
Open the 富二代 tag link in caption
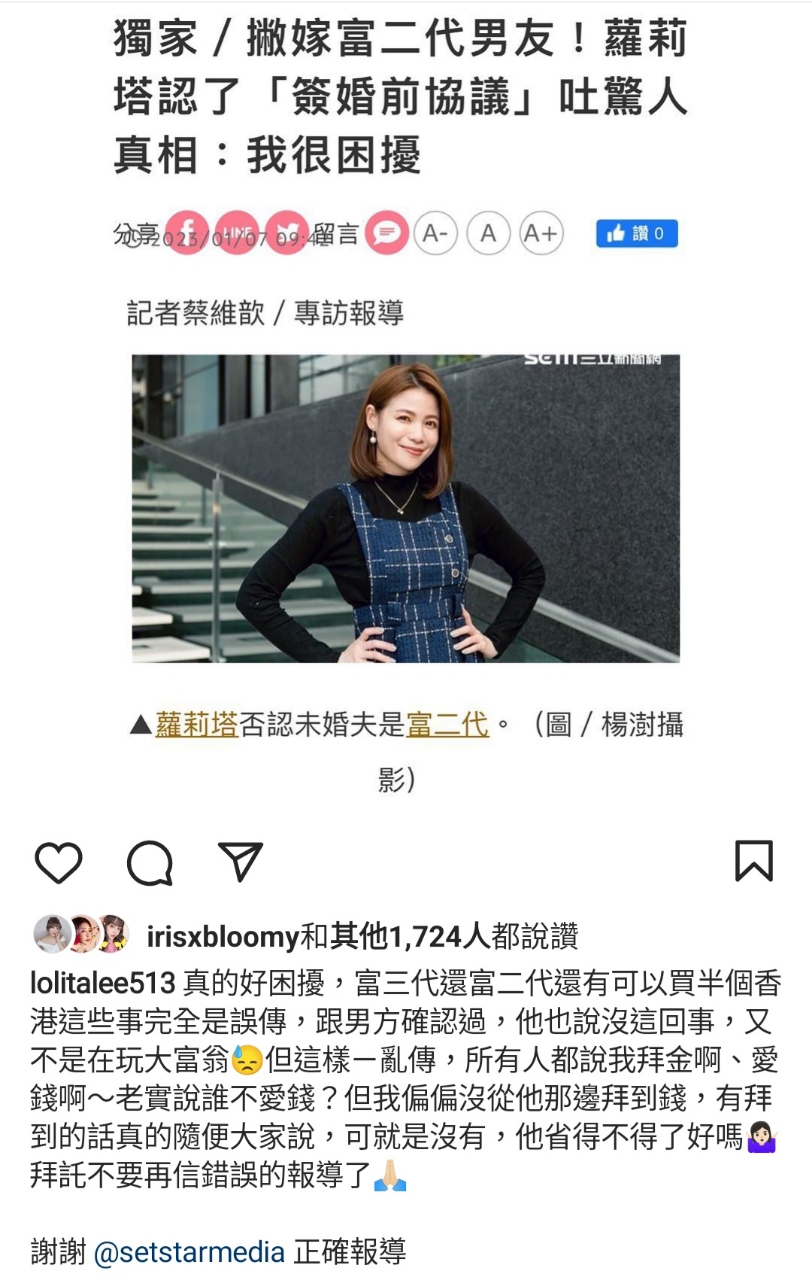pos(448,724)
